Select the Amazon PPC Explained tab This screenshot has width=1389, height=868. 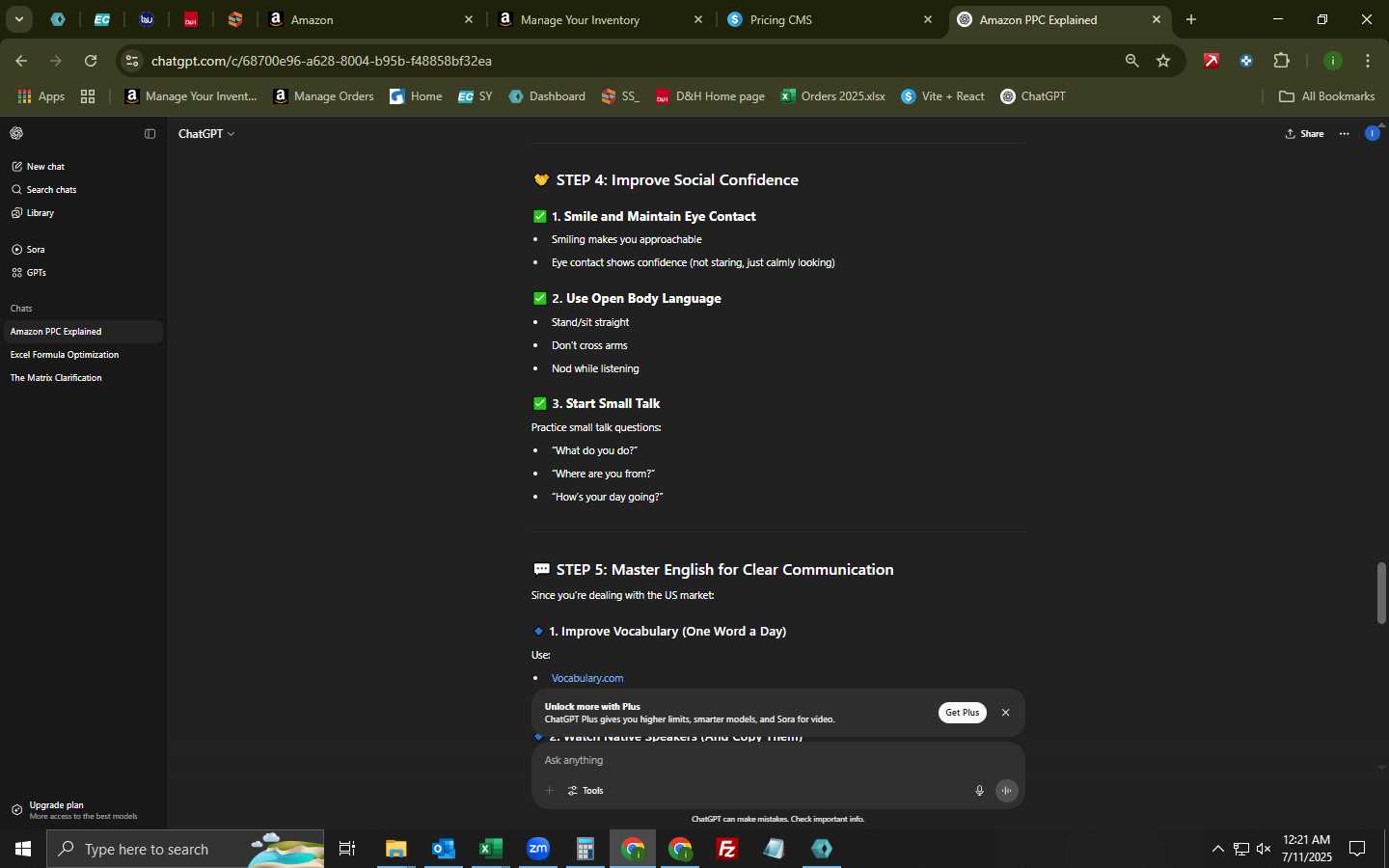pyautogui.click(x=1059, y=19)
